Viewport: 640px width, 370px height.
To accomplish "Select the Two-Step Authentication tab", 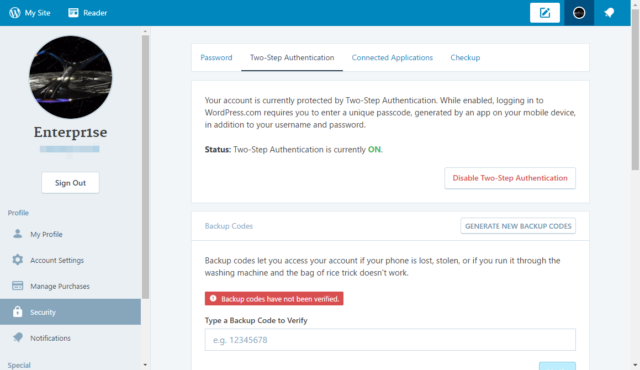I will pos(292,58).
